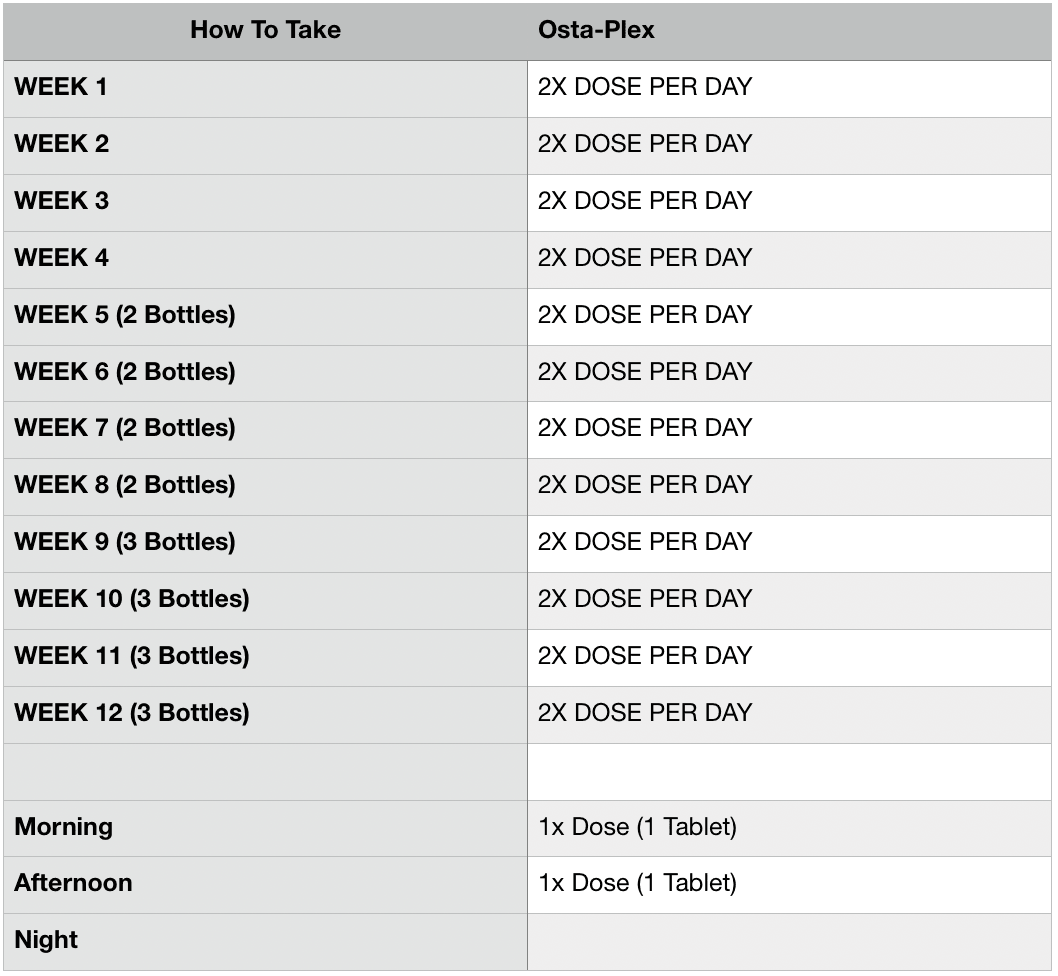The height and width of the screenshot is (976, 1058).
Task: Select the Morning "1x Dose (1 Tablet)" cell
Action: (637, 827)
